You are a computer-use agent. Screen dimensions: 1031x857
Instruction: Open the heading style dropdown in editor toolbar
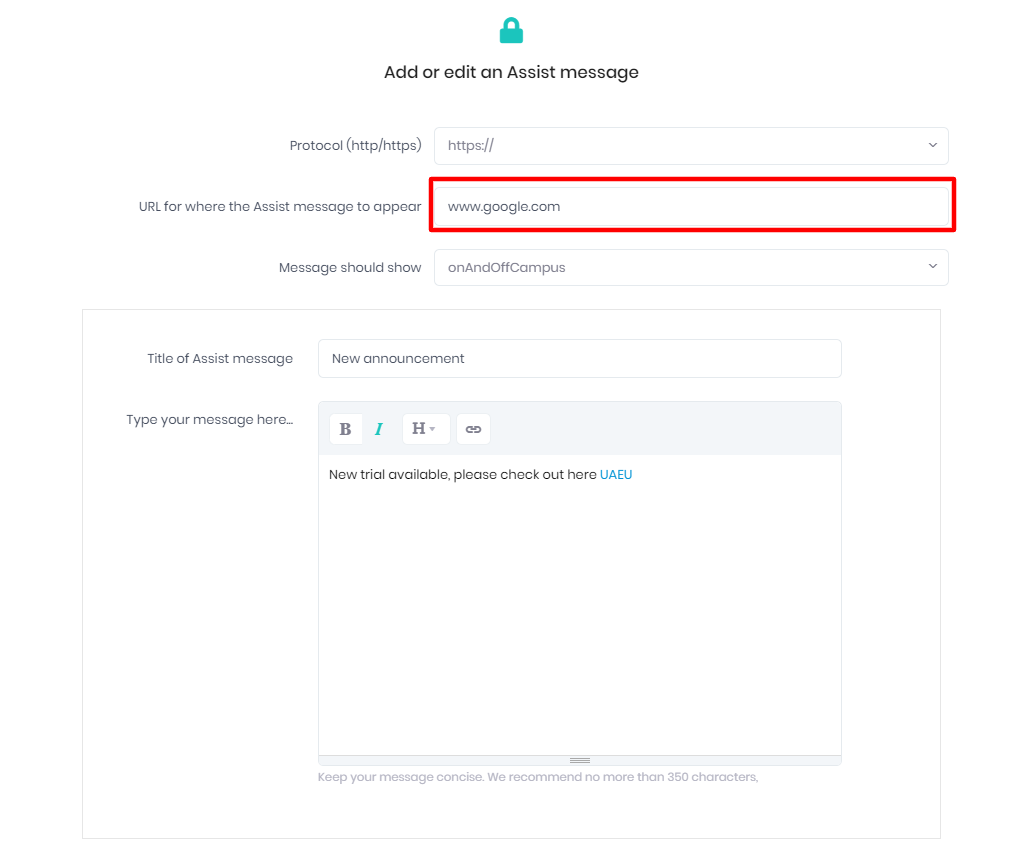[425, 429]
